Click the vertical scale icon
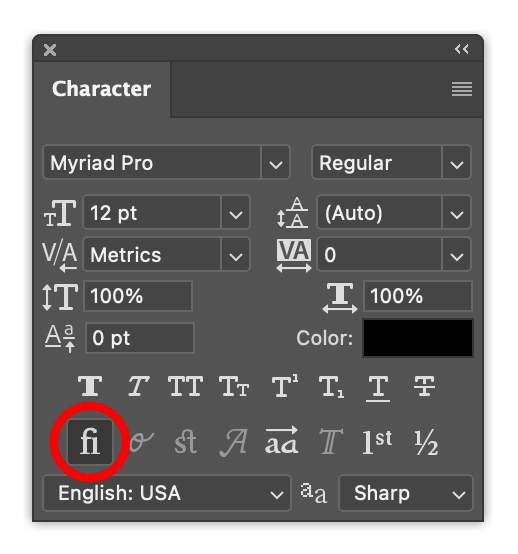The height and width of the screenshot is (554, 518). [60, 297]
